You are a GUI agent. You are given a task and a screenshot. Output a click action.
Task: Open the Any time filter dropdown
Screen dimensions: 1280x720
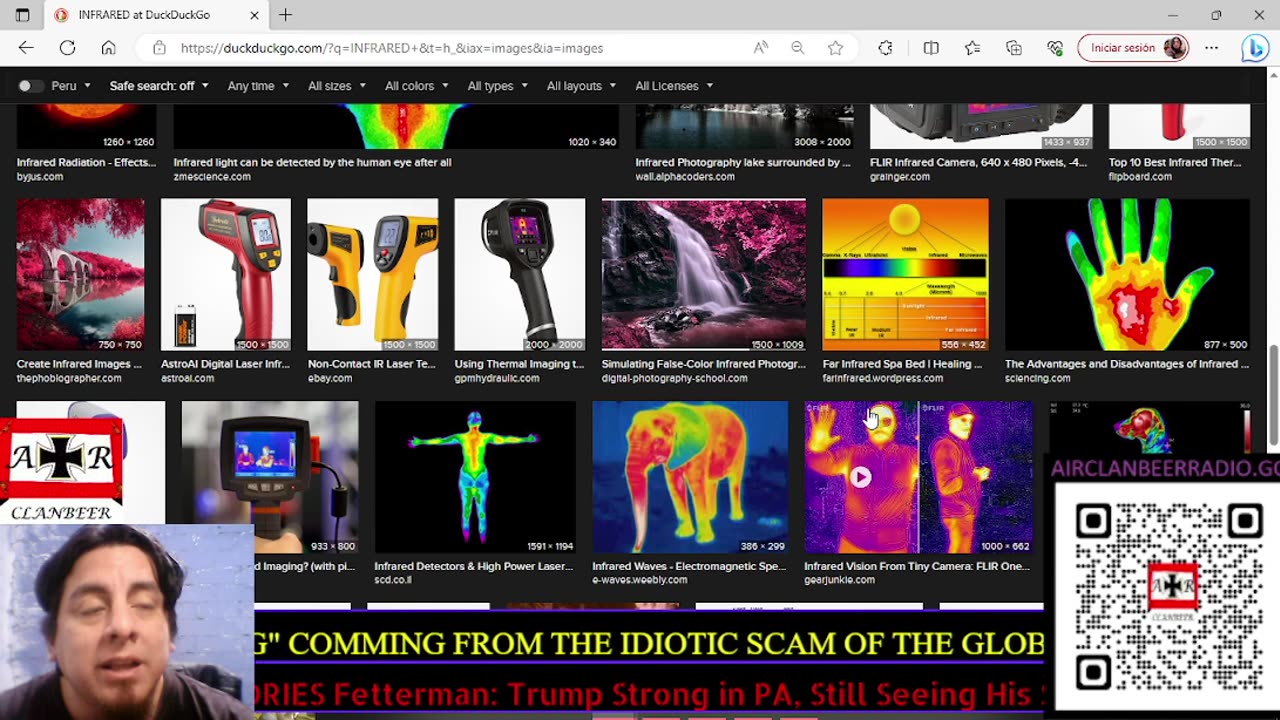click(x=258, y=86)
